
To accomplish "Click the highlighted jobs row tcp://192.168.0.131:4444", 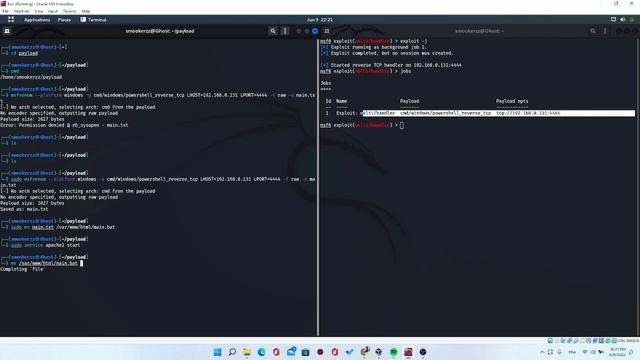I will pos(499,113).
